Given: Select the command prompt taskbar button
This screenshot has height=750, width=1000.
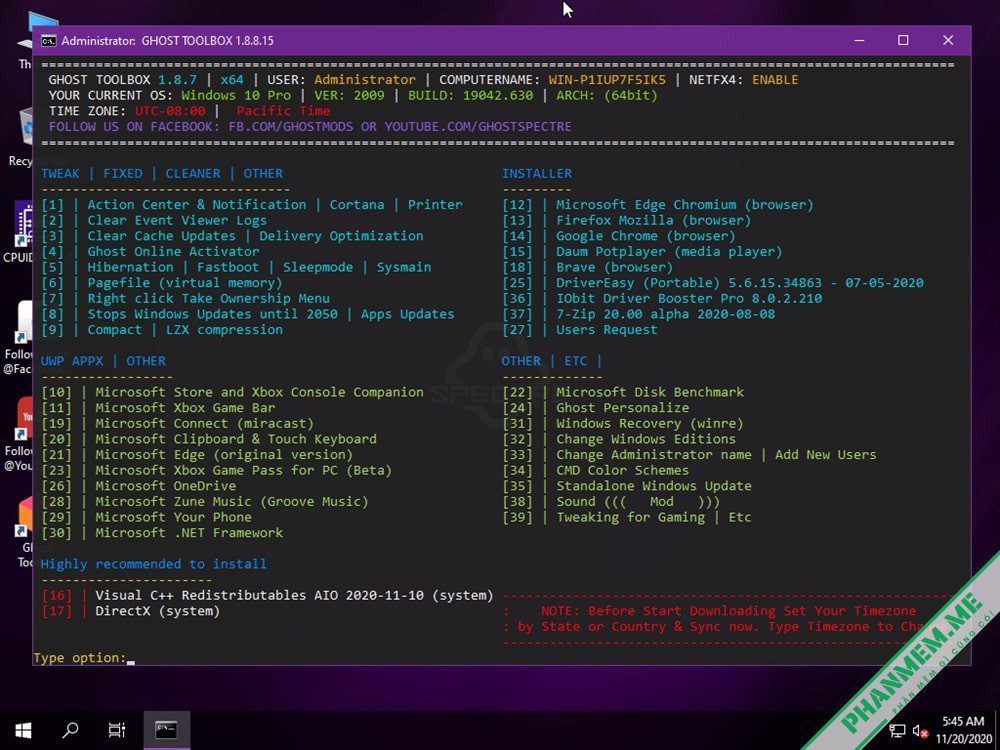Looking at the screenshot, I should (166, 730).
